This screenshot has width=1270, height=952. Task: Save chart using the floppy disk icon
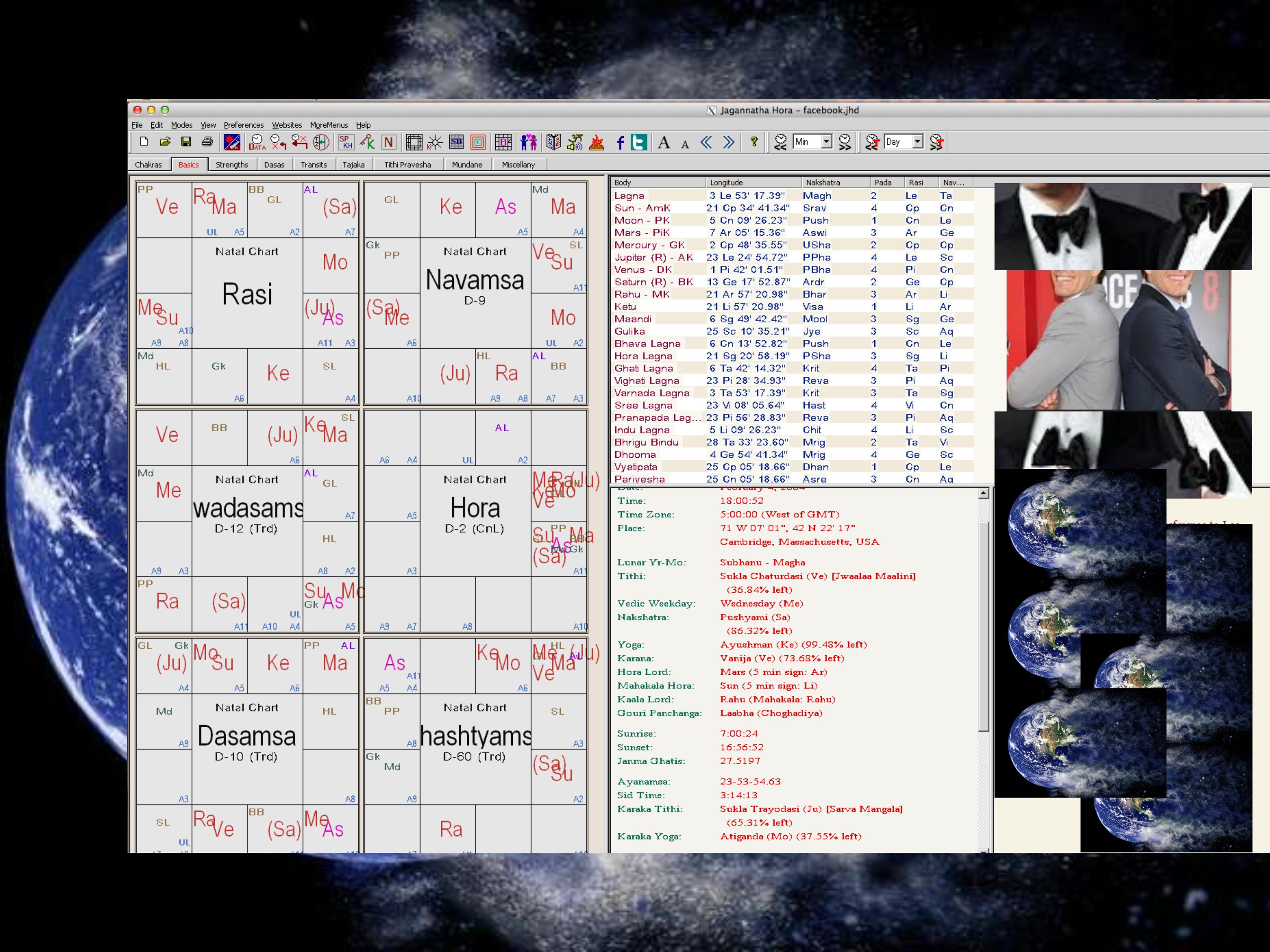coord(186,142)
